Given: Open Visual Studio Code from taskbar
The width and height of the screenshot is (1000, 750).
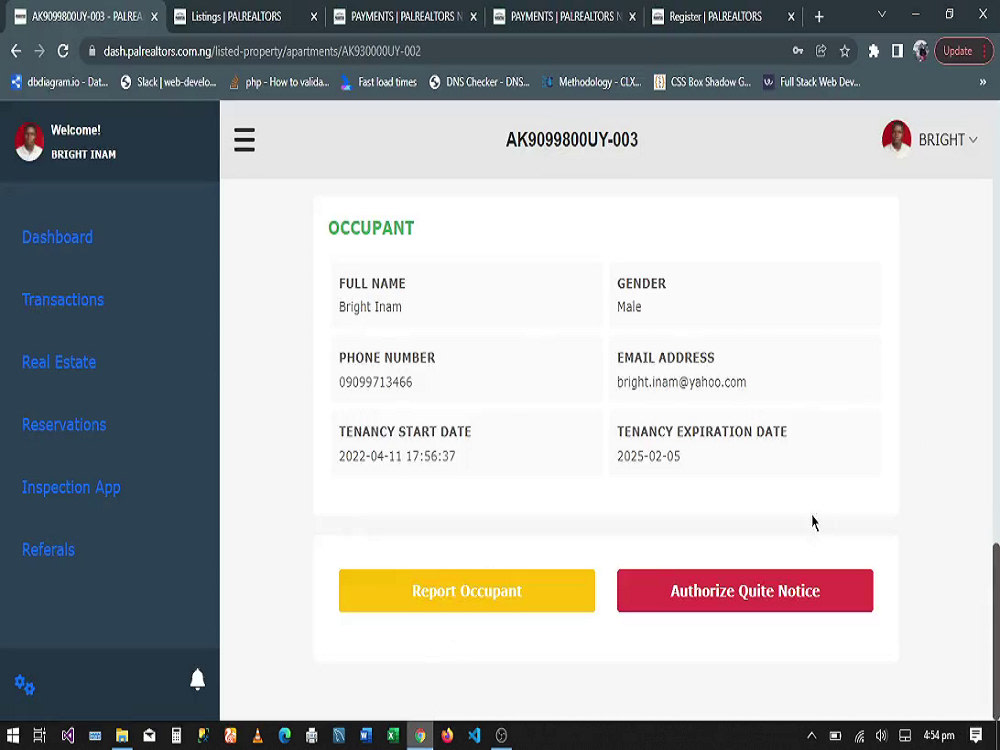Looking at the screenshot, I should pyautogui.click(x=474, y=735).
